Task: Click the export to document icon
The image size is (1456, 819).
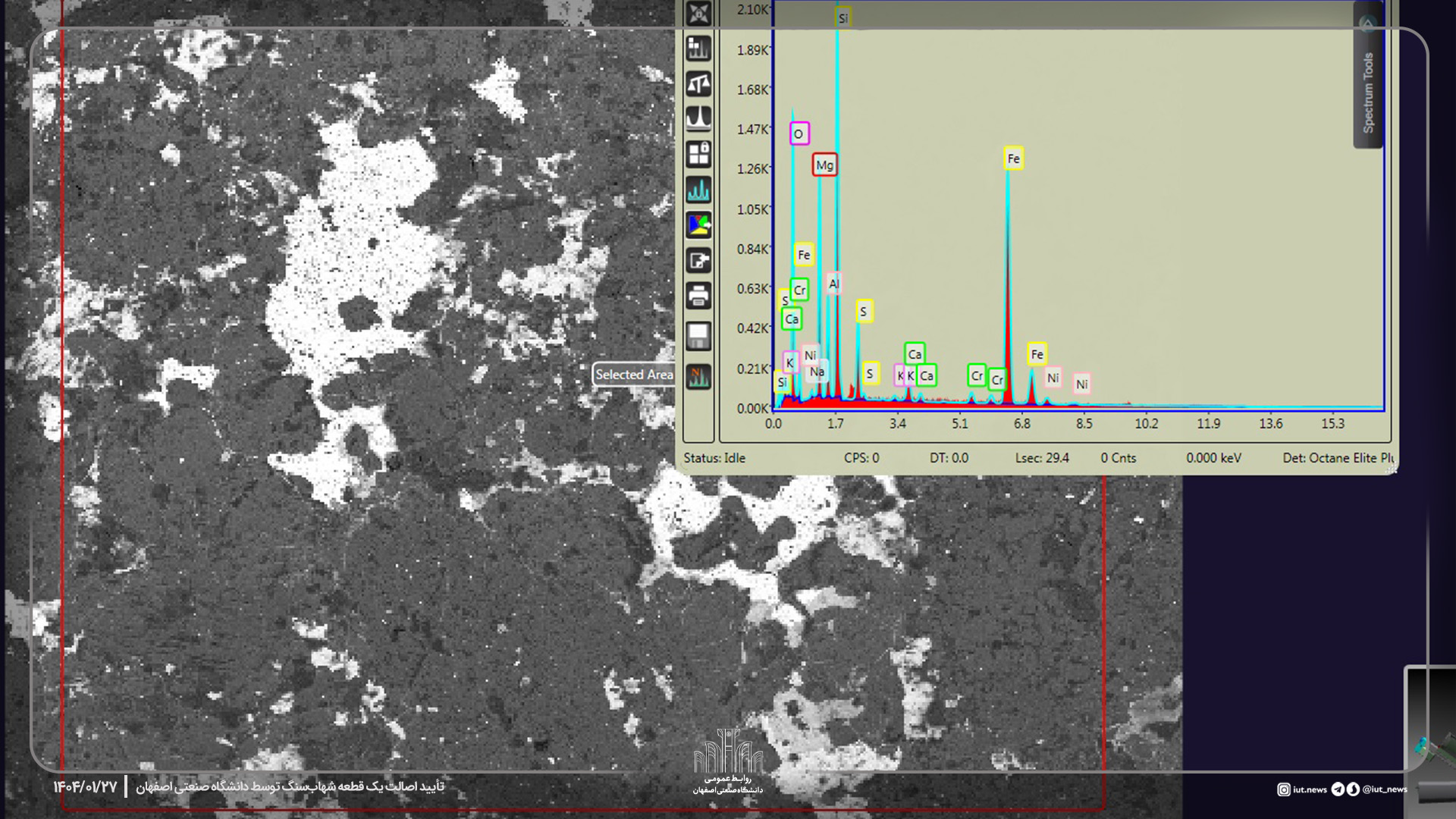Action: pos(698,261)
